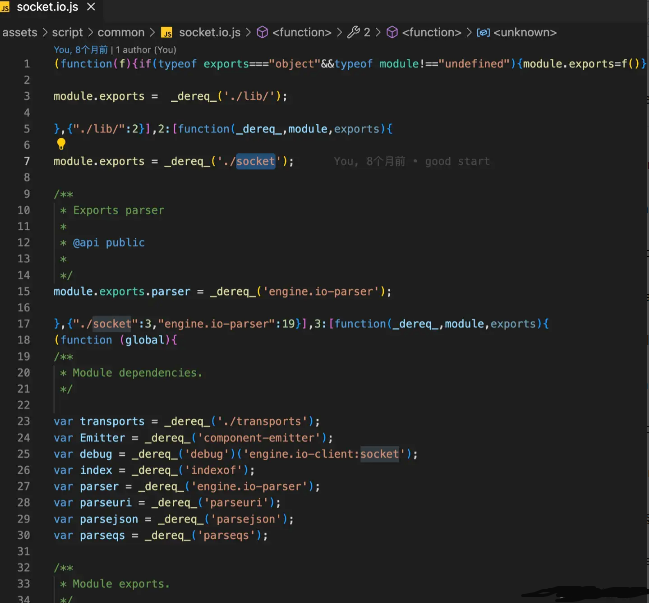This screenshot has width=649, height=603.
Task: Click the variable icon beside <unknown>
Action: (x=483, y=32)
